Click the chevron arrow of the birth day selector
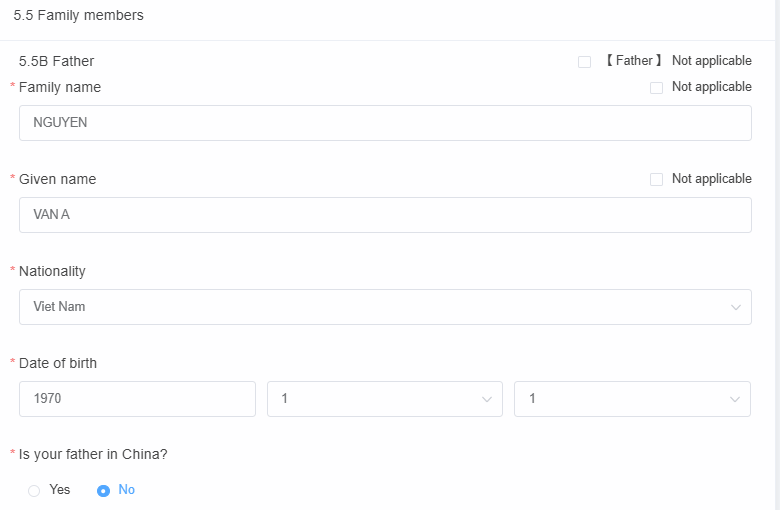Image resolution: width=780 pixels, height=510 pixels. click(x=735, y=399)
